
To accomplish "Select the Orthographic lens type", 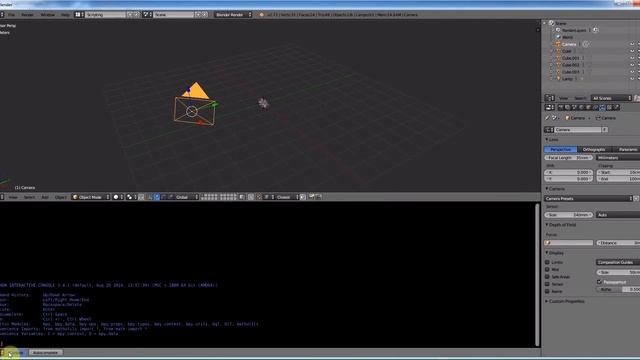I will (x=594, y=149).
